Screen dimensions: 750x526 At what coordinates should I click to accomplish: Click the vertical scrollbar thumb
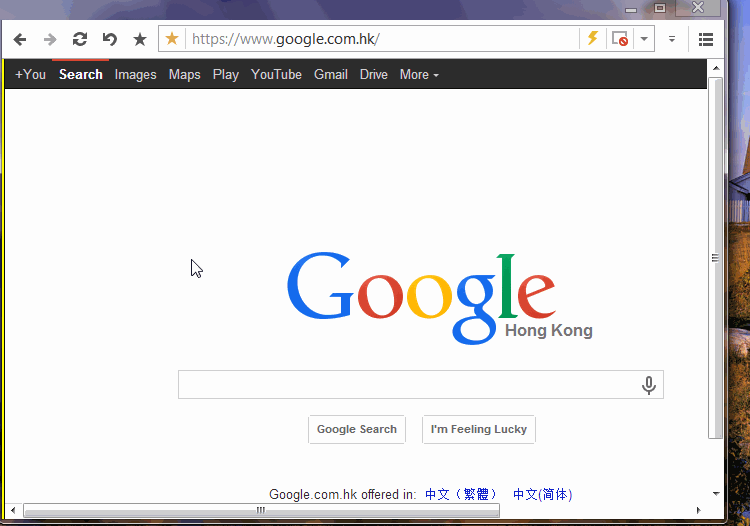pos(715,258)
